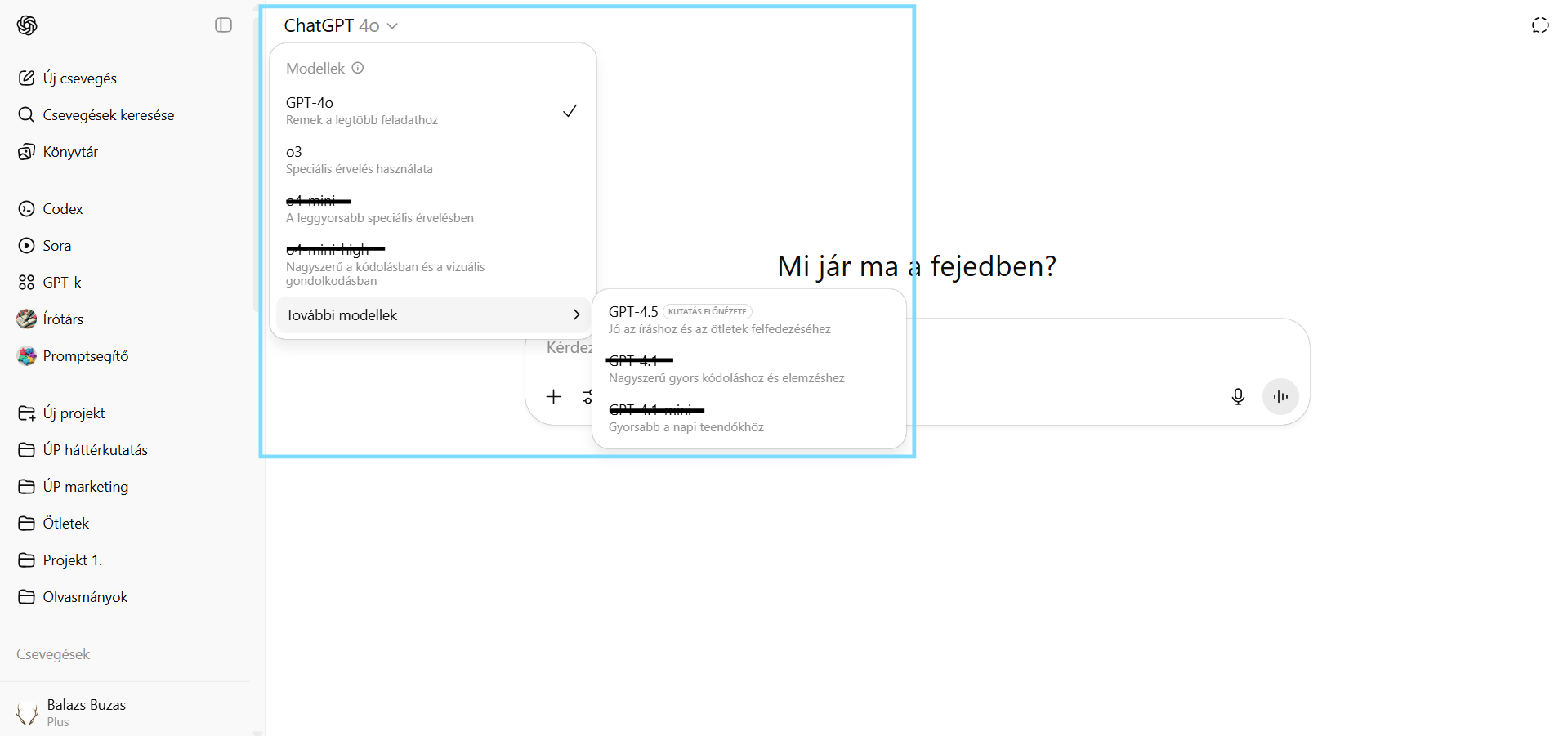
Task: Expand További modellek submenu
Action: tap(433, 314)
